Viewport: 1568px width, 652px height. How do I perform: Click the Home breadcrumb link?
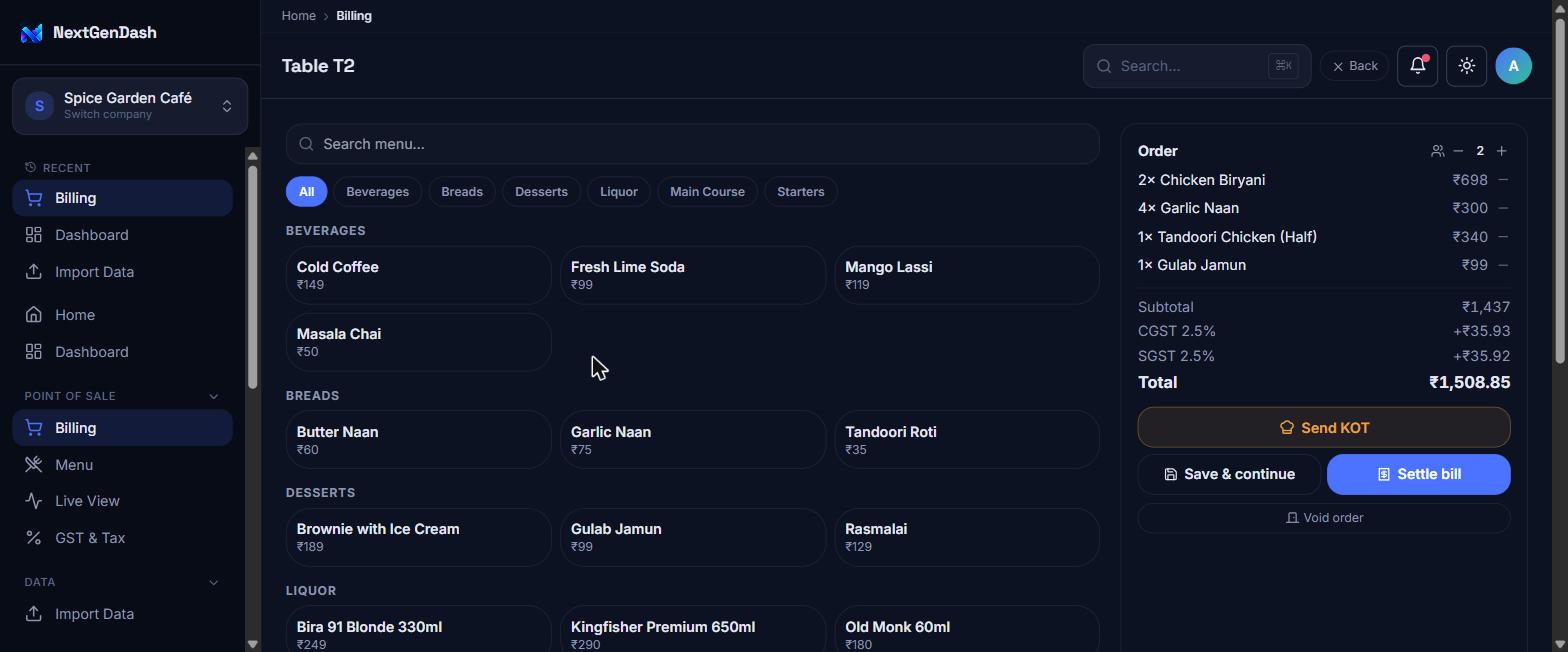[x=299, y=16]
